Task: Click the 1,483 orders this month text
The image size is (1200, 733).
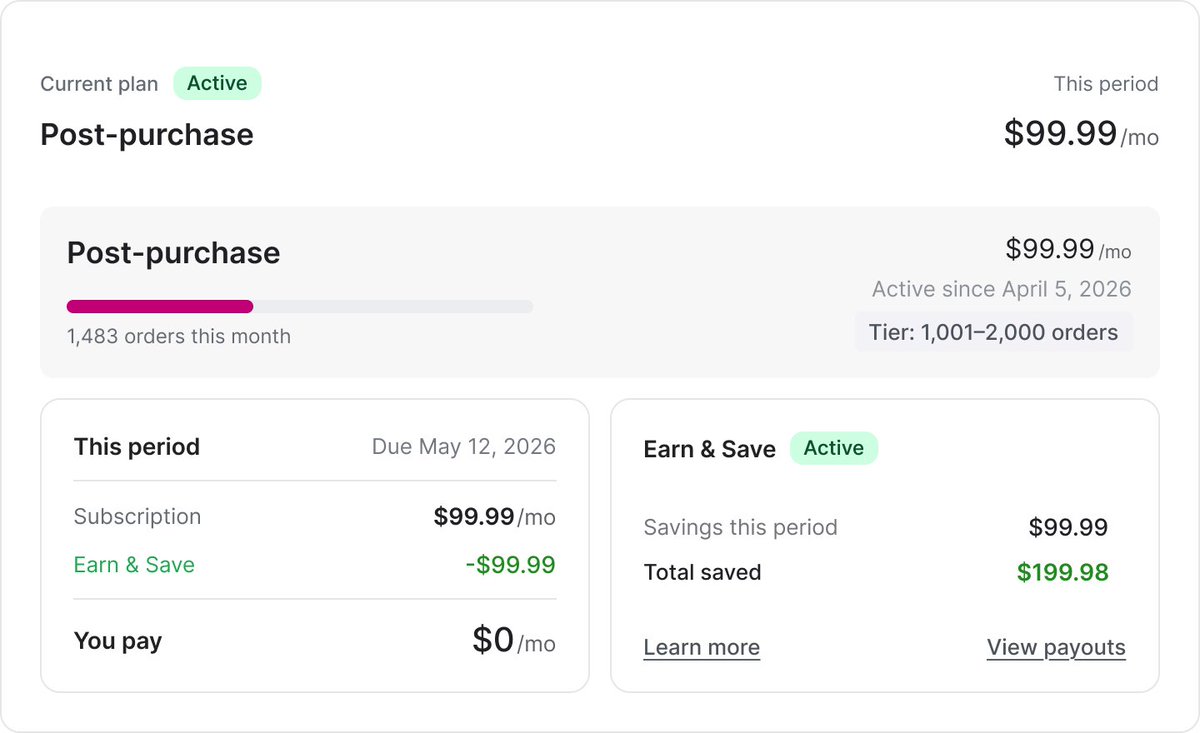Action: click(179, 337)
